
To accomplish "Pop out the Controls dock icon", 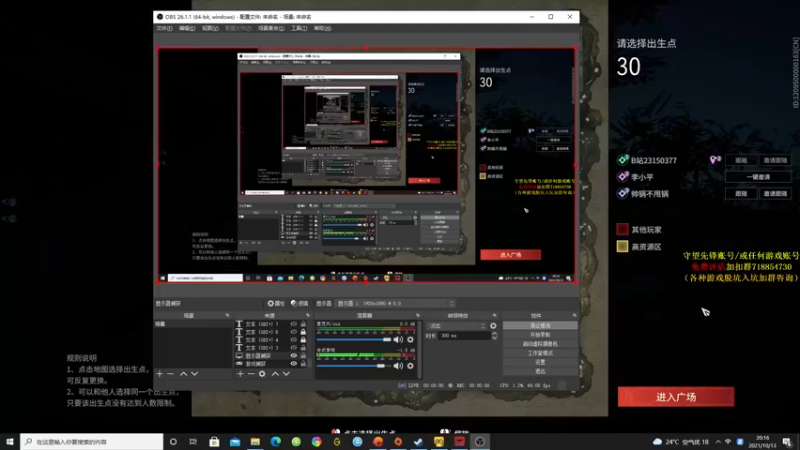I will (x=574, y=315).
